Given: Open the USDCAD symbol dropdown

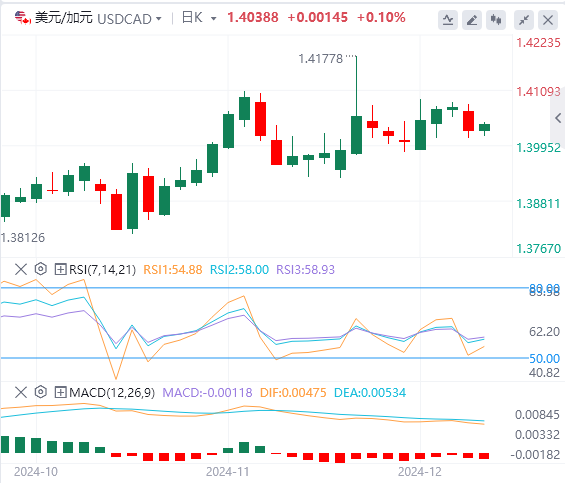Looking at the screenshot, I should pyautogui.click(x=158, y=18).
